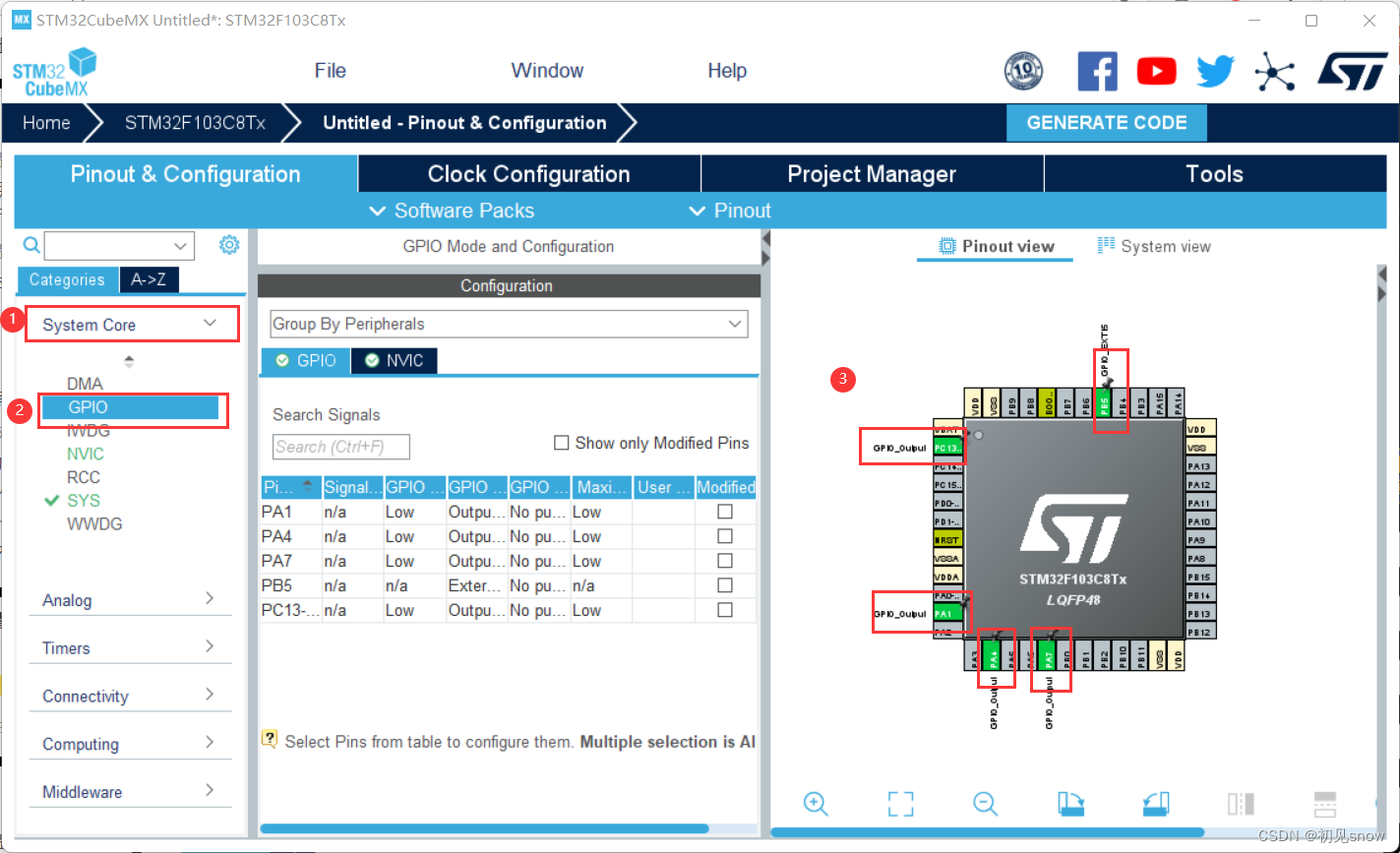
Task: Expand the Computing category
Action: (130, 744)
